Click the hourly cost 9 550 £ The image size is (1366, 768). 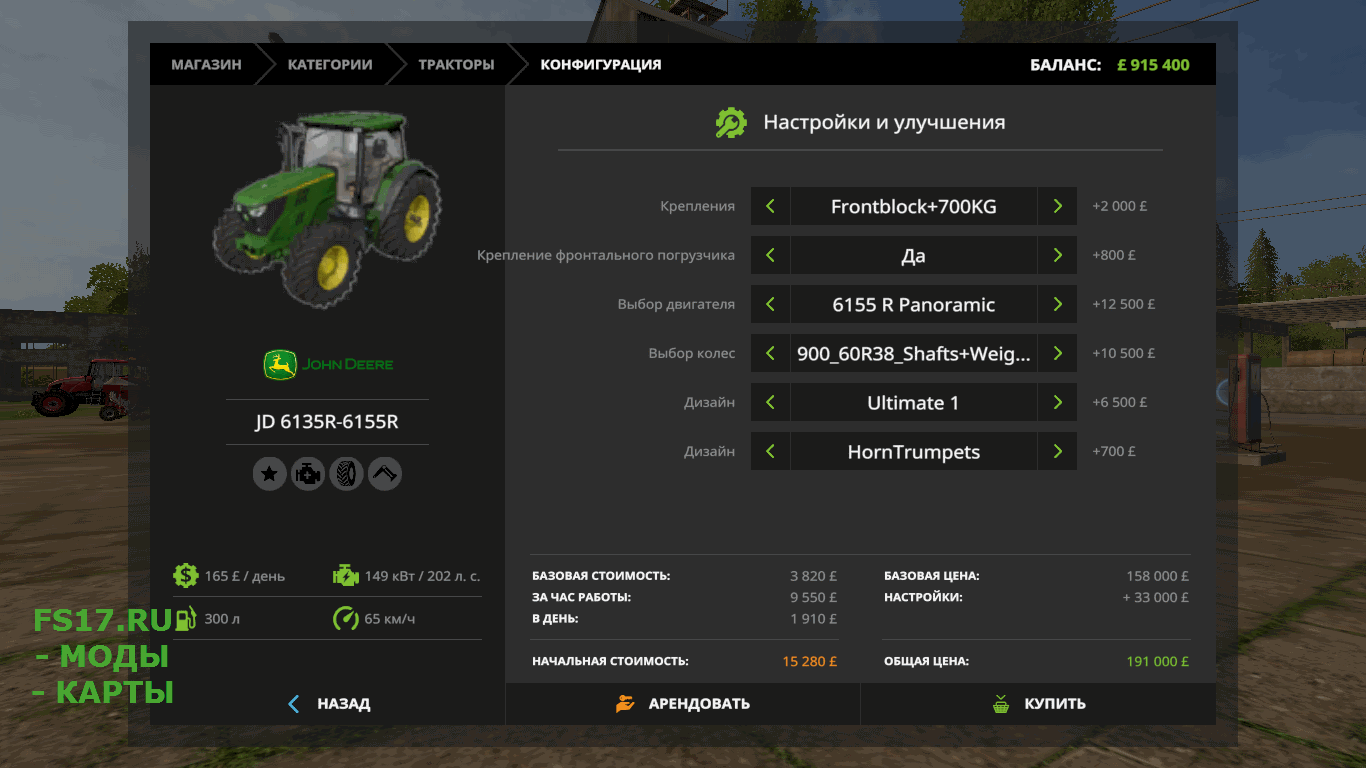point(813,597)
